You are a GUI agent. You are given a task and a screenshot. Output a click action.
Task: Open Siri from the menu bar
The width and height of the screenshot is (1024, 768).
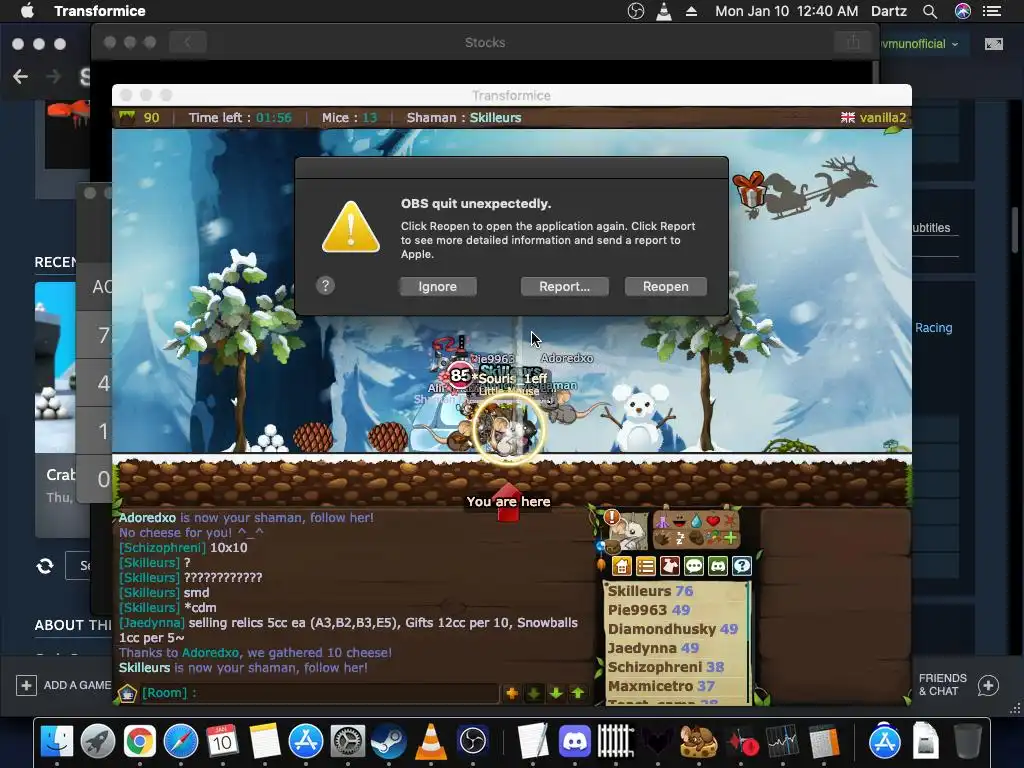[963, 11]
